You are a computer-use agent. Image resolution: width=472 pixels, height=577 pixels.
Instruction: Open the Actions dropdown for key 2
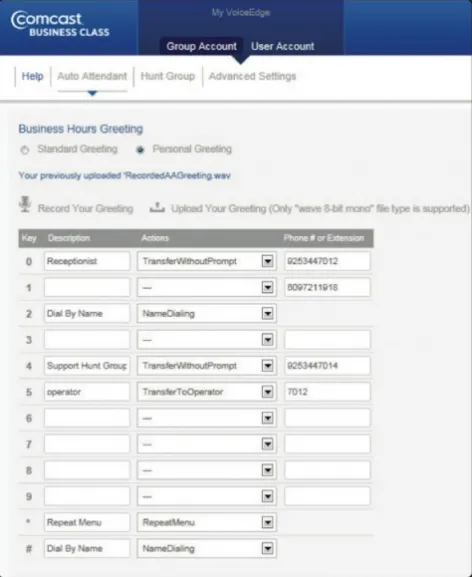point(207,314)
